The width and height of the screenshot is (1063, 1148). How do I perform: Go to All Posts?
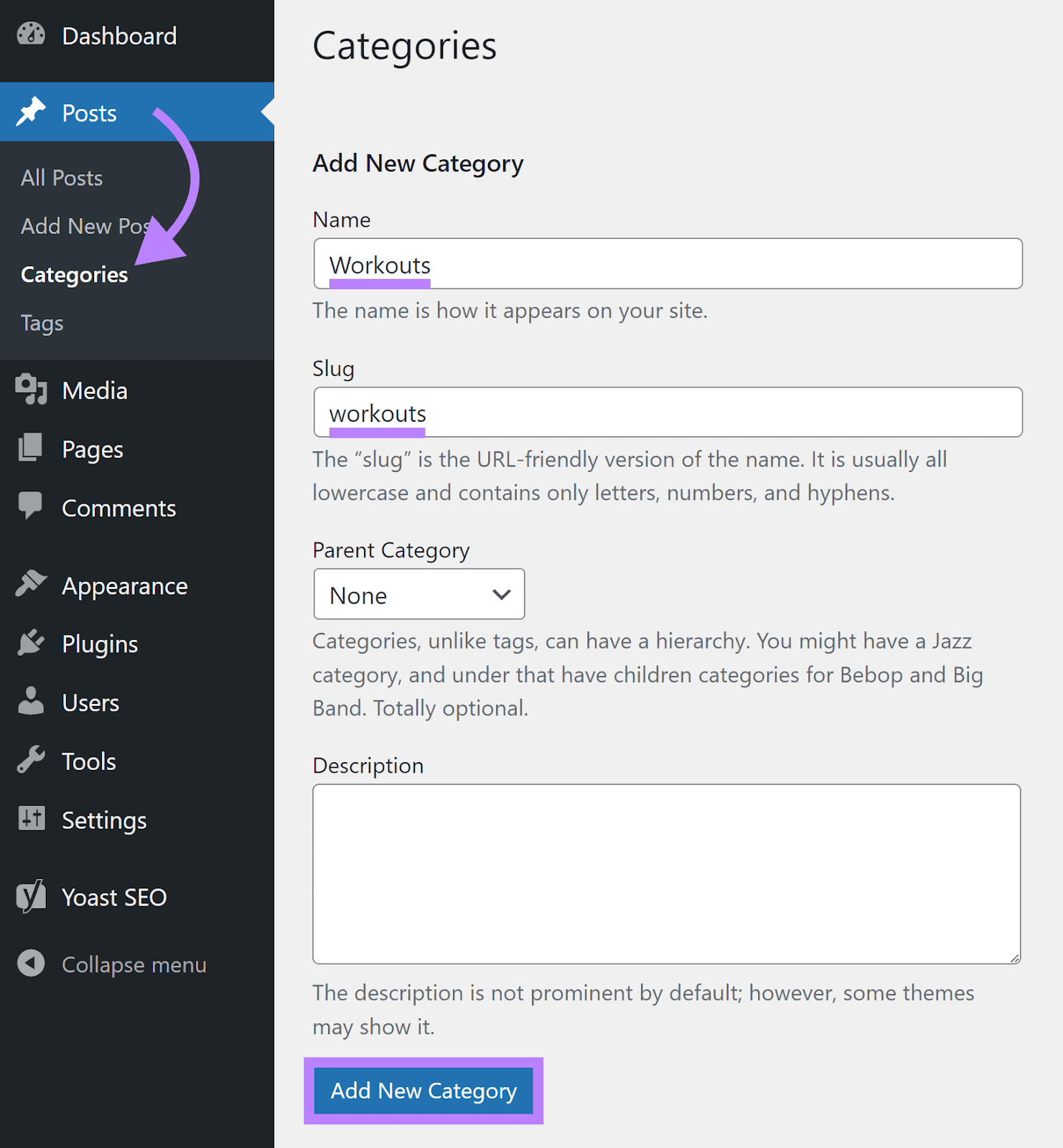pyautogui.click(x=62, y=178)
